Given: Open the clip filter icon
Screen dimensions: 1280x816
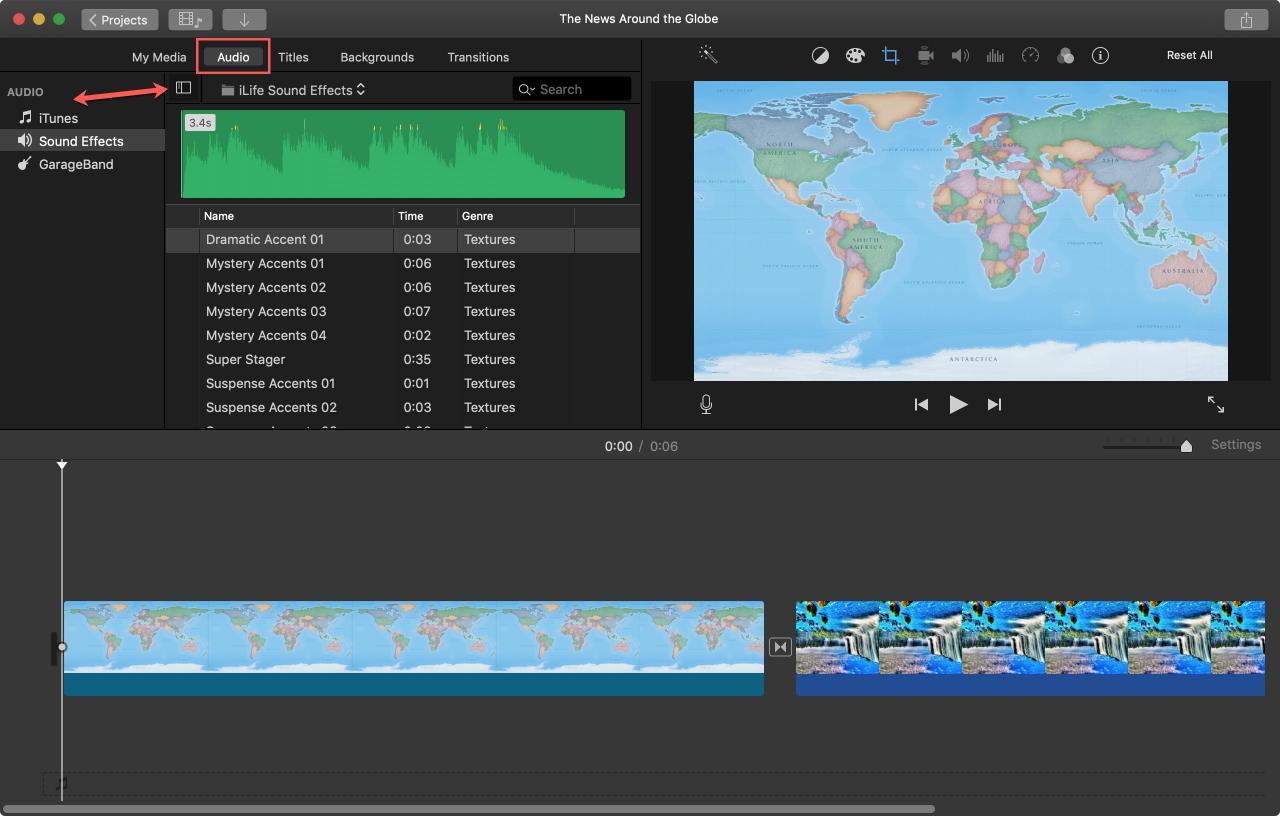Looking at the screenshot, I should point(1065,56).
